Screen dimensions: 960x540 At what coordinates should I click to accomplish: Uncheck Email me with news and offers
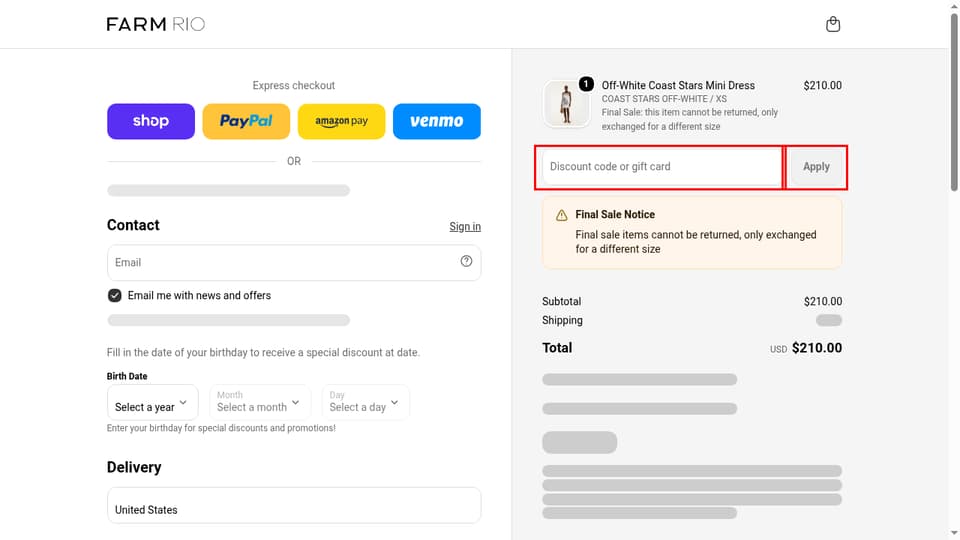point(114,296)
